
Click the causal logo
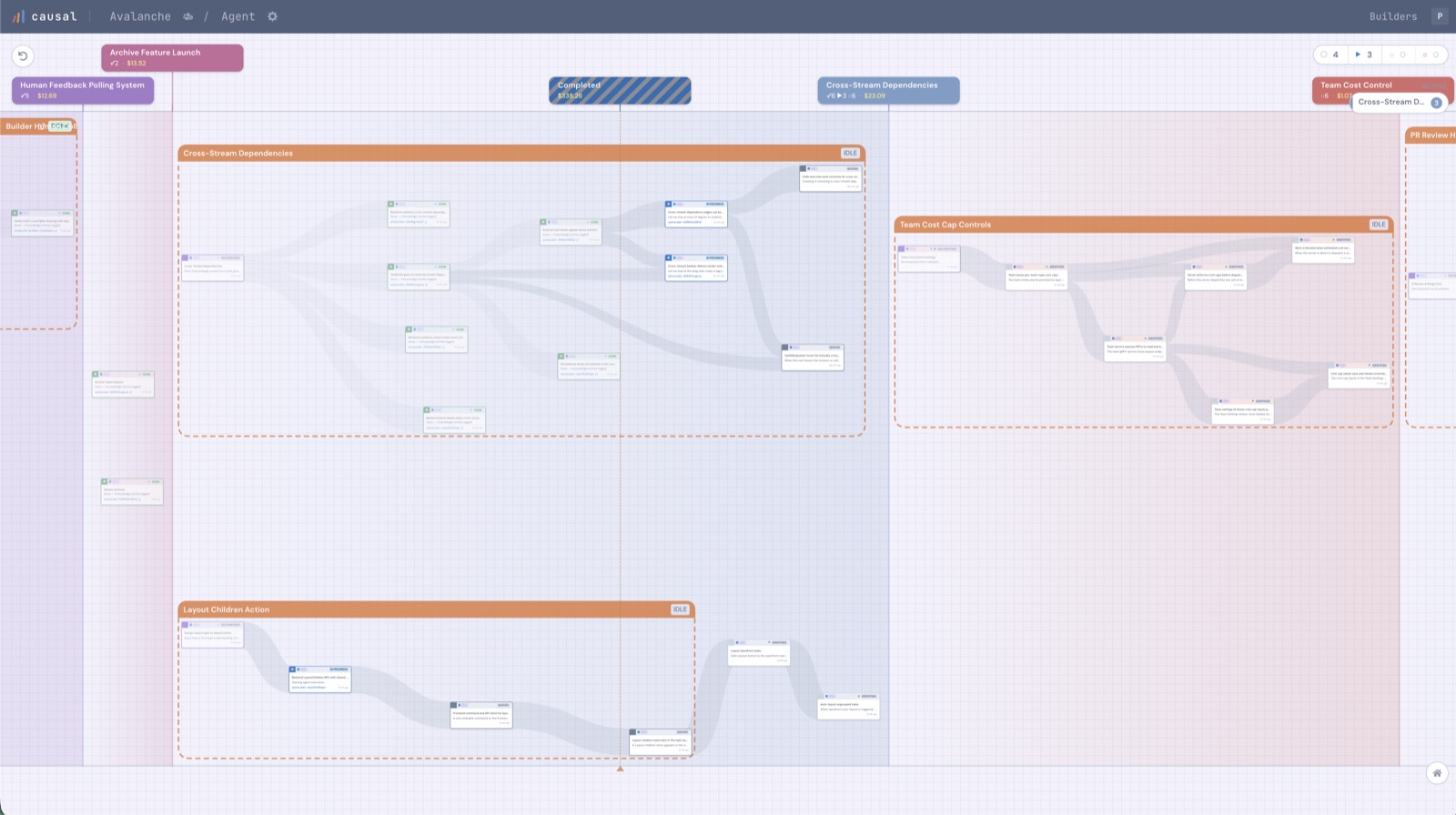pos(45,16)
